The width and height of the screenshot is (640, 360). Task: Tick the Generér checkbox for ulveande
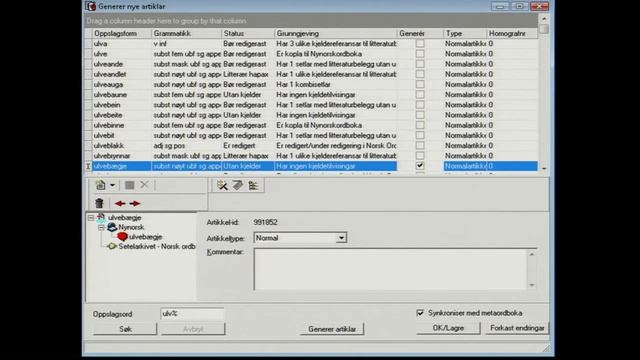(420, 64)
